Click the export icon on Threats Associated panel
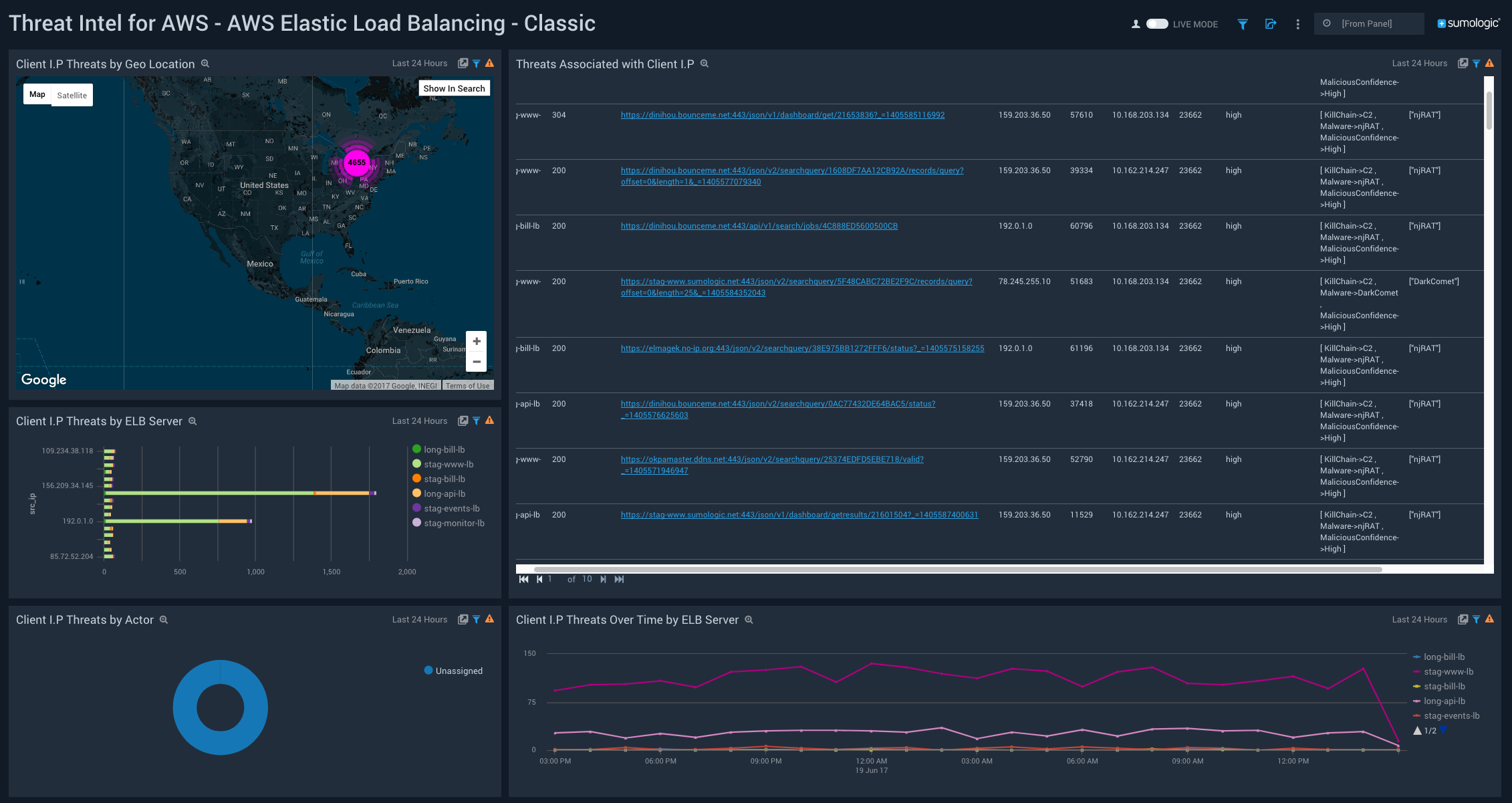The width and height of the screenshot is (1512, 803). (x=1461, y=63)
